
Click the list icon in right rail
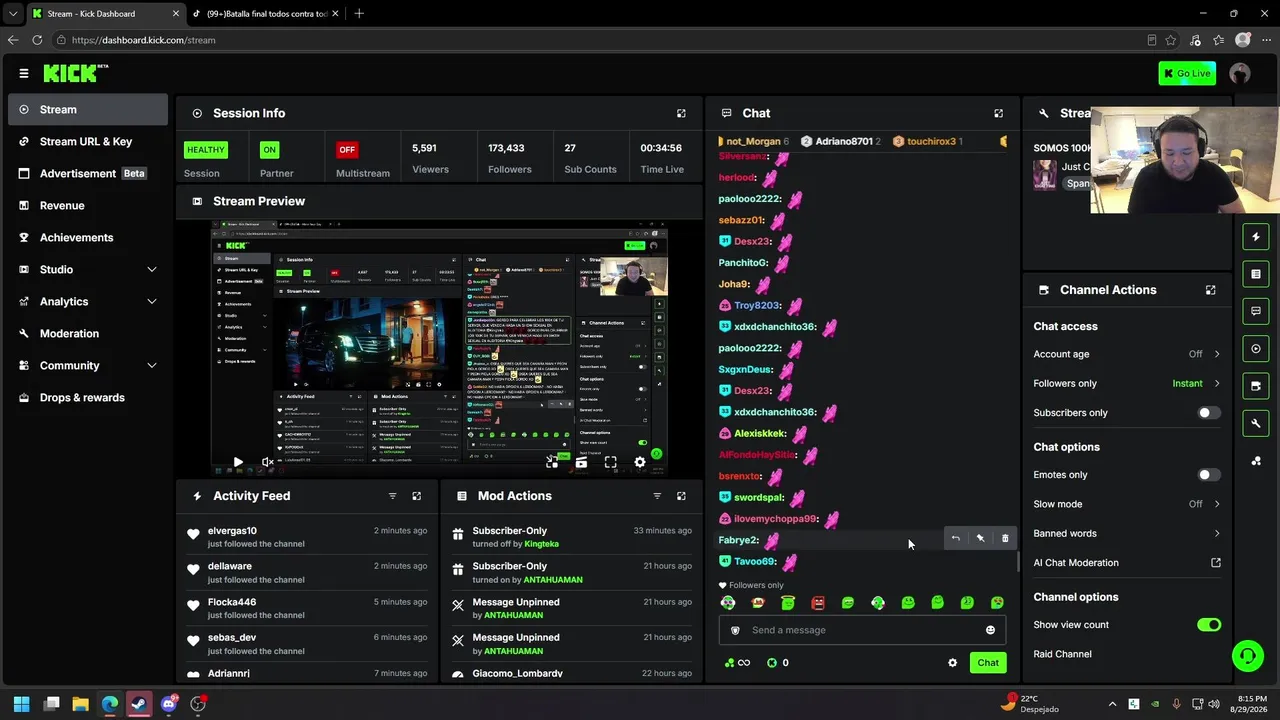pos(1256,274)
